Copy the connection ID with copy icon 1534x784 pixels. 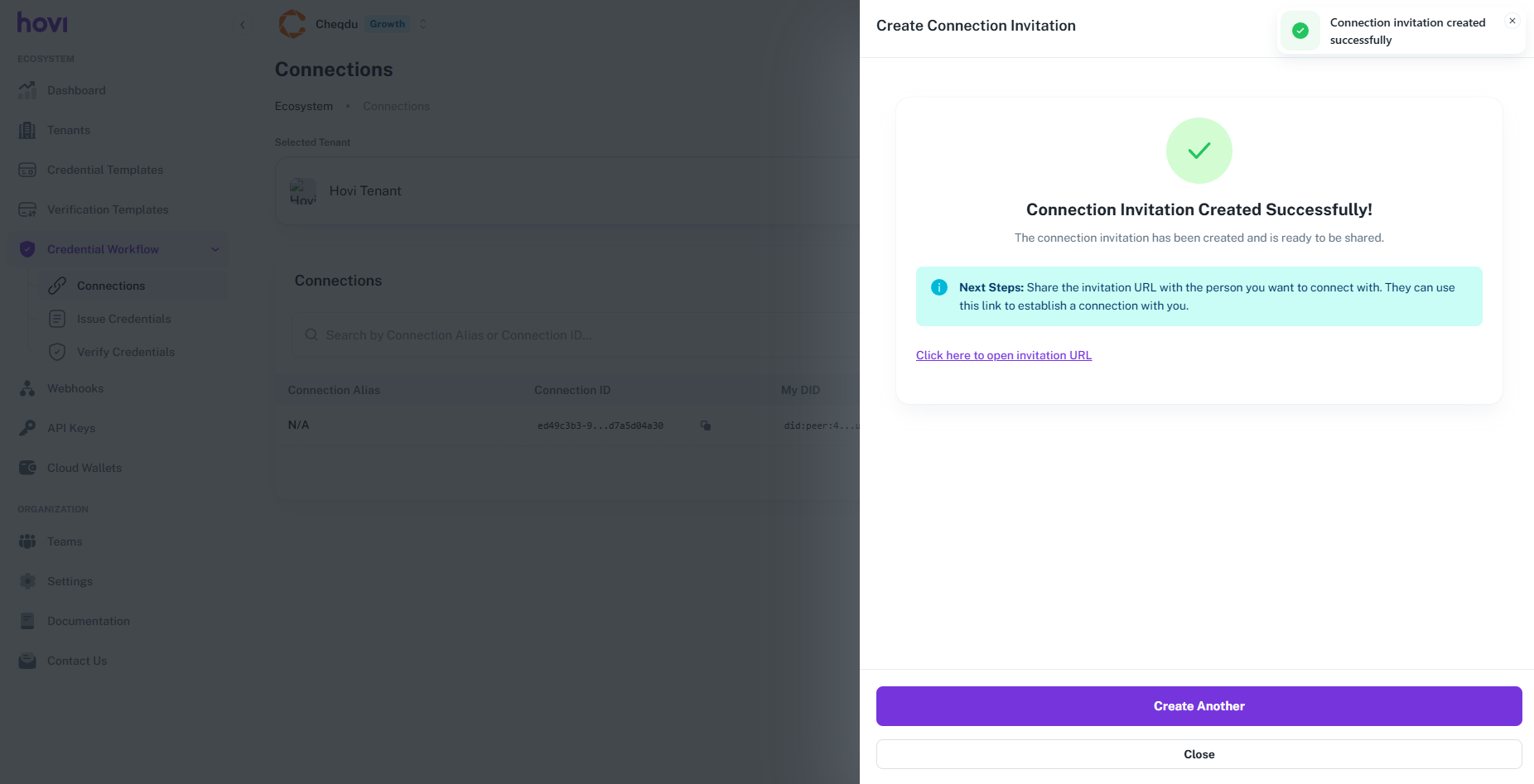pos(706,426)
